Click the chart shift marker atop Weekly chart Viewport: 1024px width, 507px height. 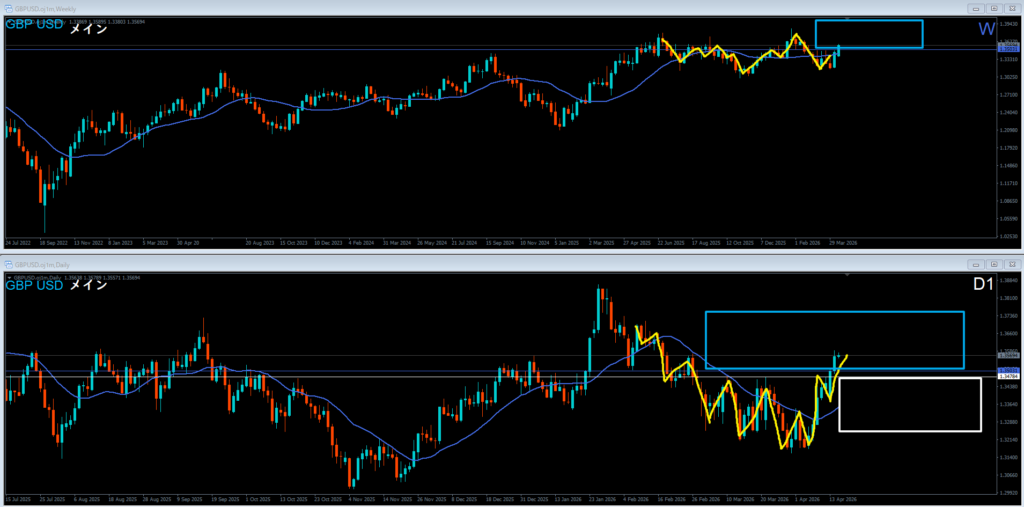848,19
